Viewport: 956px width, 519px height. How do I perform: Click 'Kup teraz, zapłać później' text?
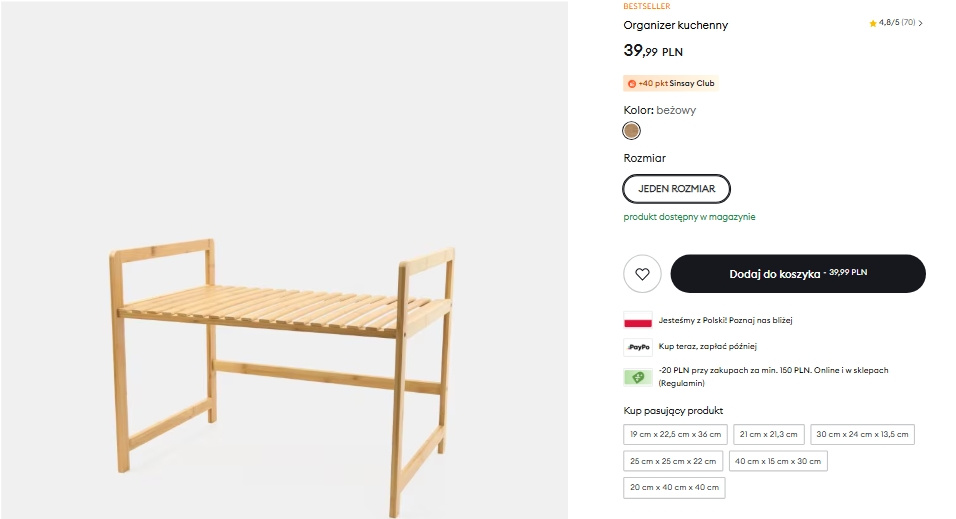pos(708,347)
